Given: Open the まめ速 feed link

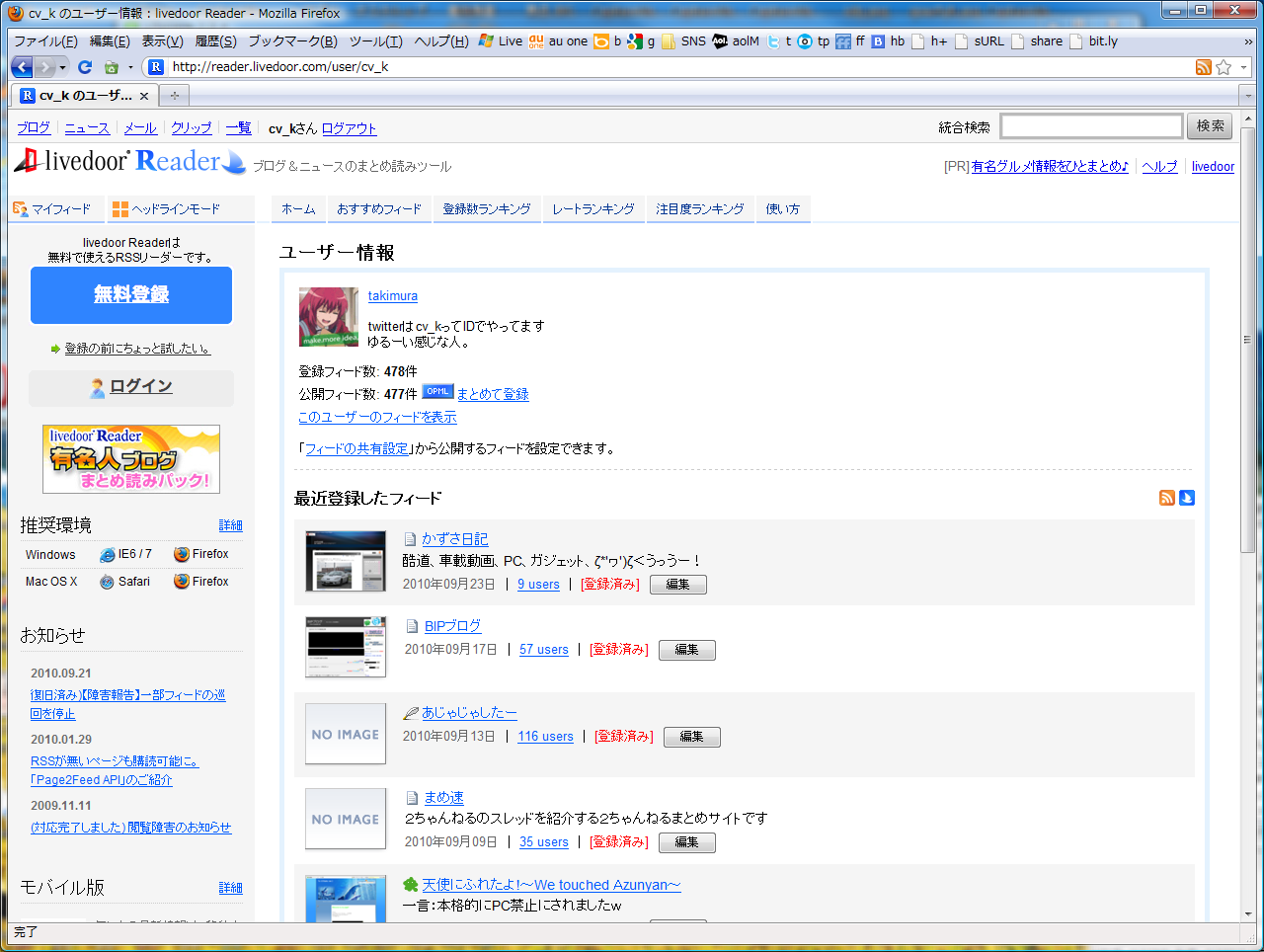Looking at the screenshot, I should pos(443,798).
